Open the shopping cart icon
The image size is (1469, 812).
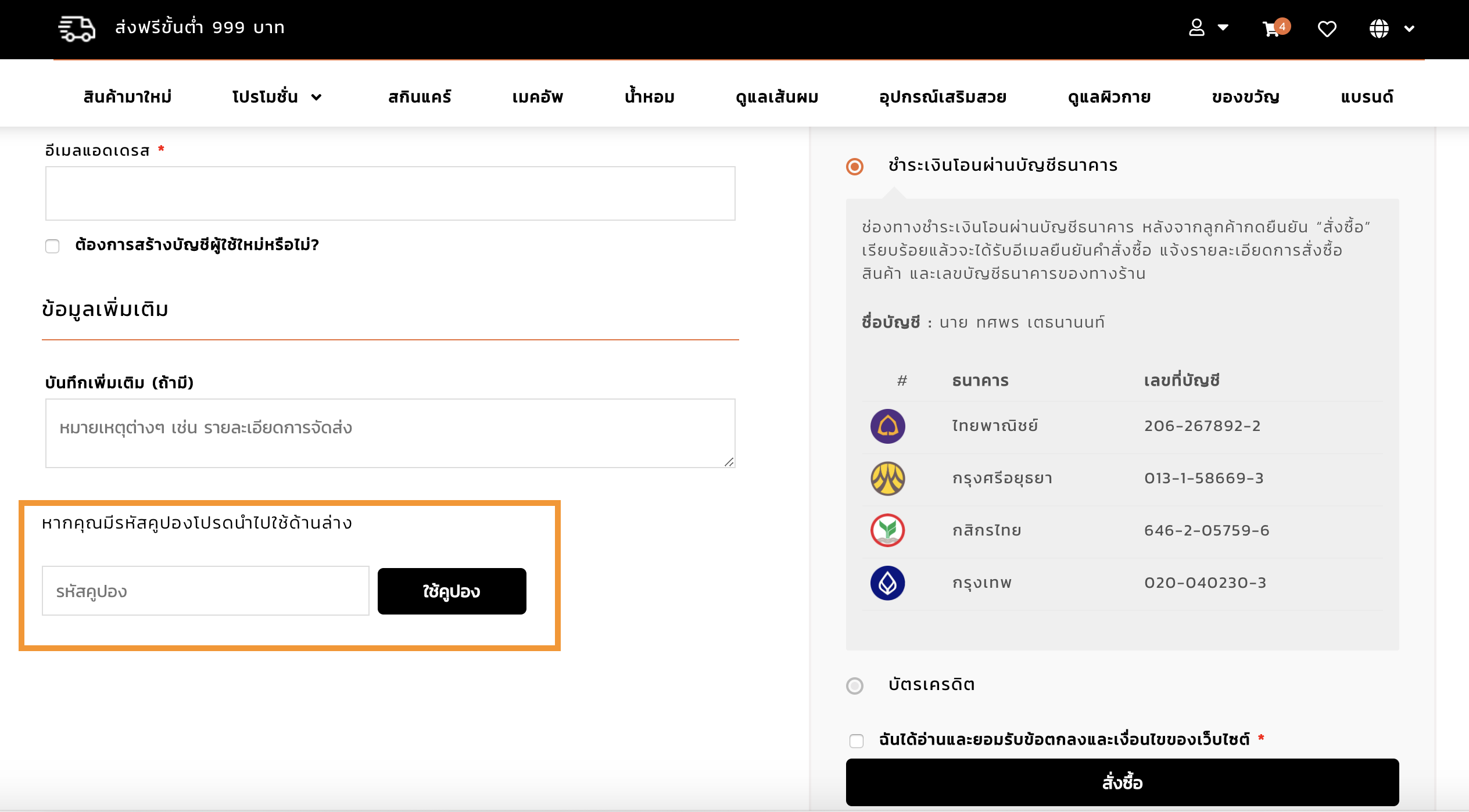1272,28
